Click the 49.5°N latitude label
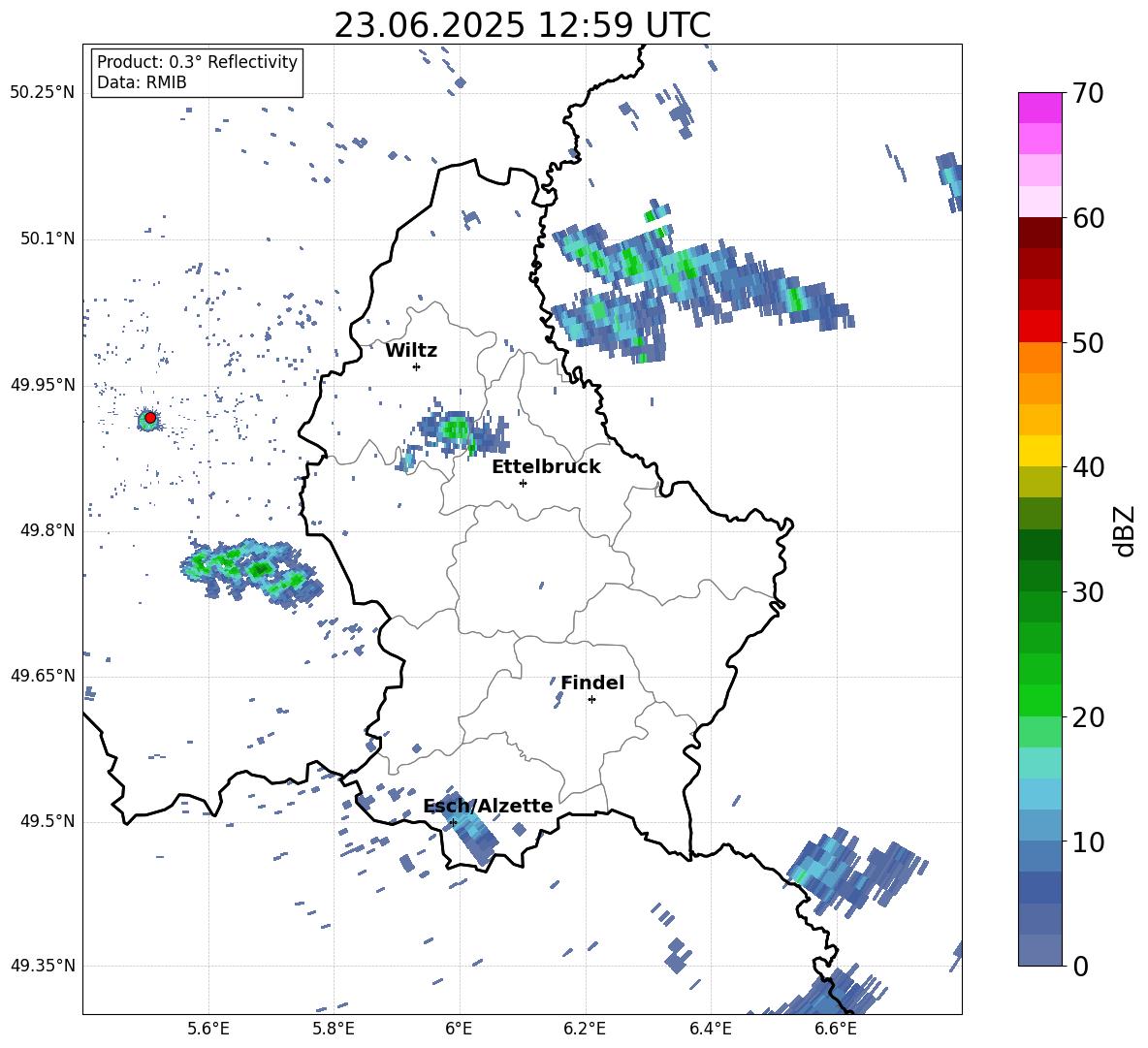This screenshot has height=1048, width=1148. pos(48,821)
